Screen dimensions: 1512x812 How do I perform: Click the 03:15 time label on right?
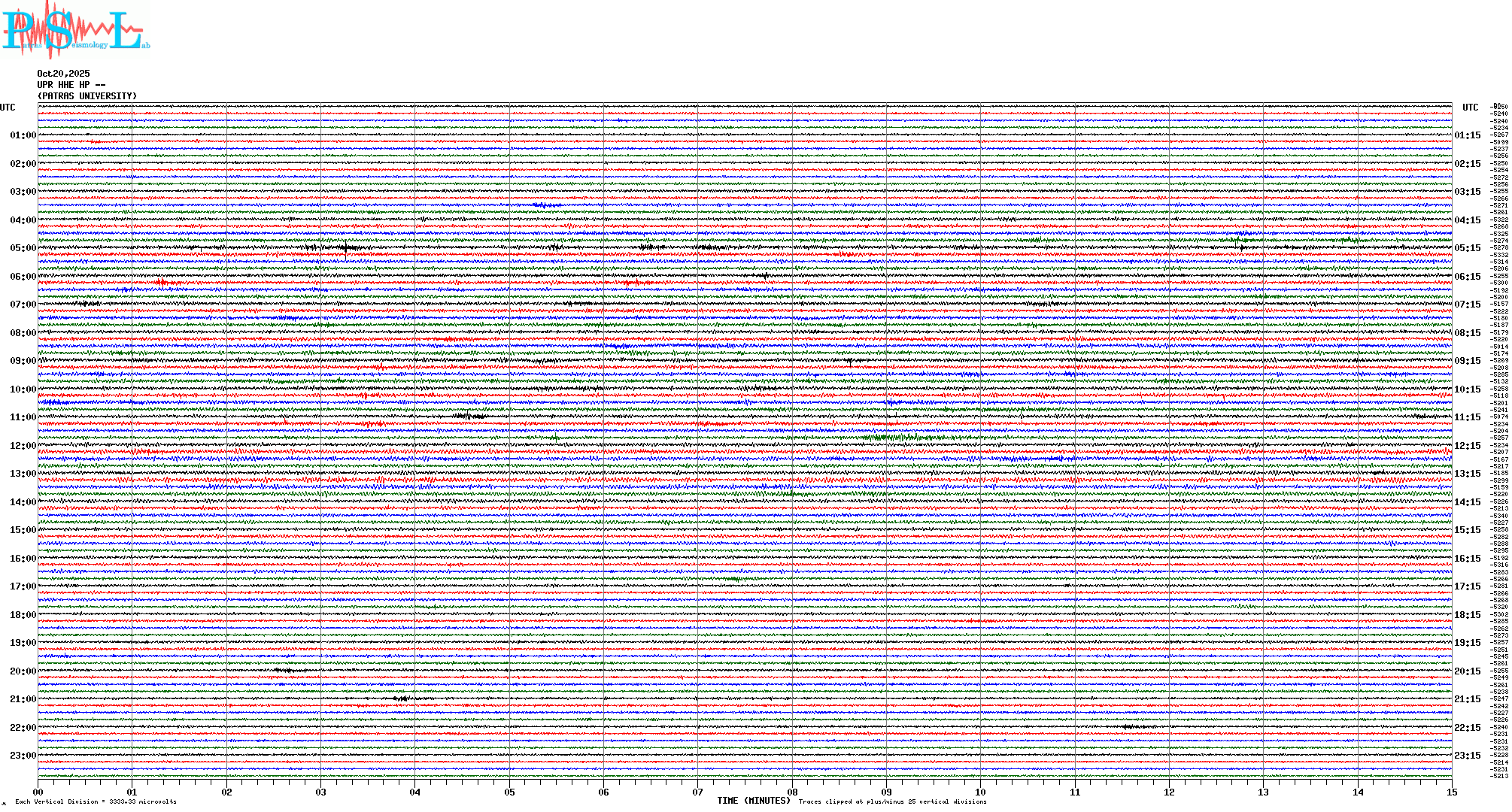1467,192
